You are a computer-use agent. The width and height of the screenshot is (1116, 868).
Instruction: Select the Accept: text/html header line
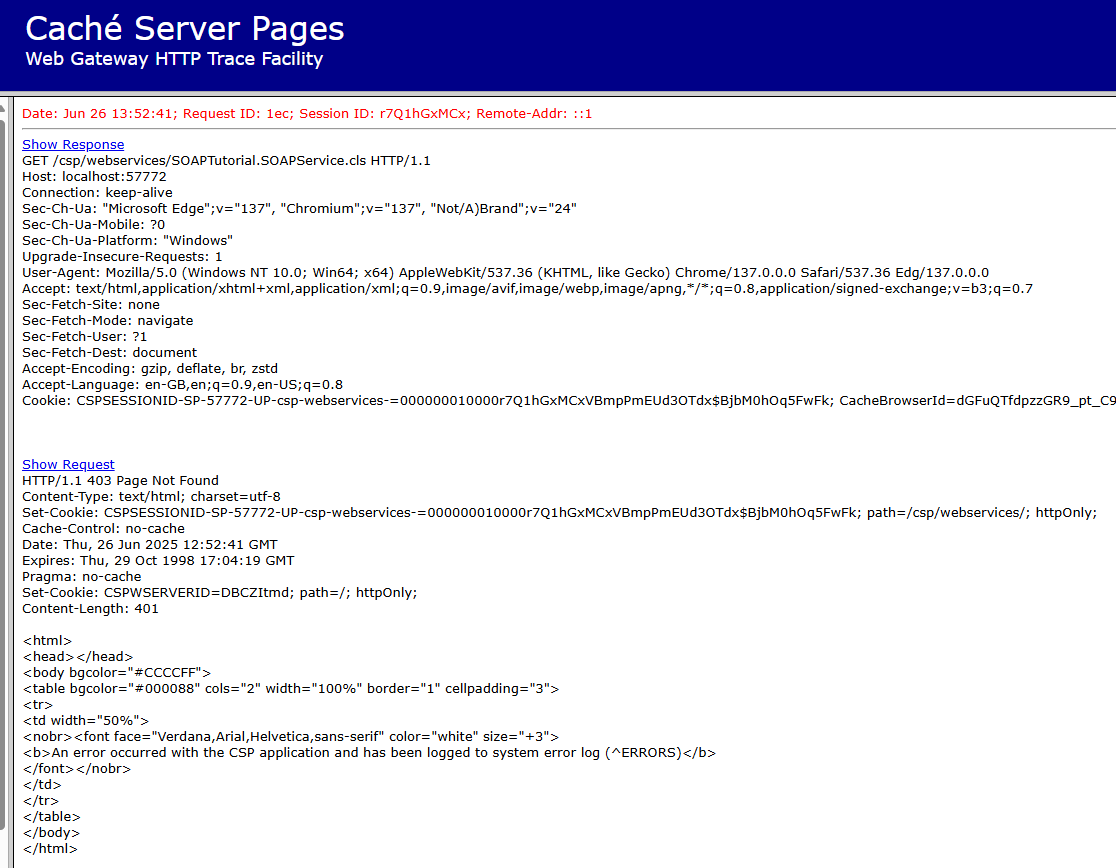tap(527, 289)
